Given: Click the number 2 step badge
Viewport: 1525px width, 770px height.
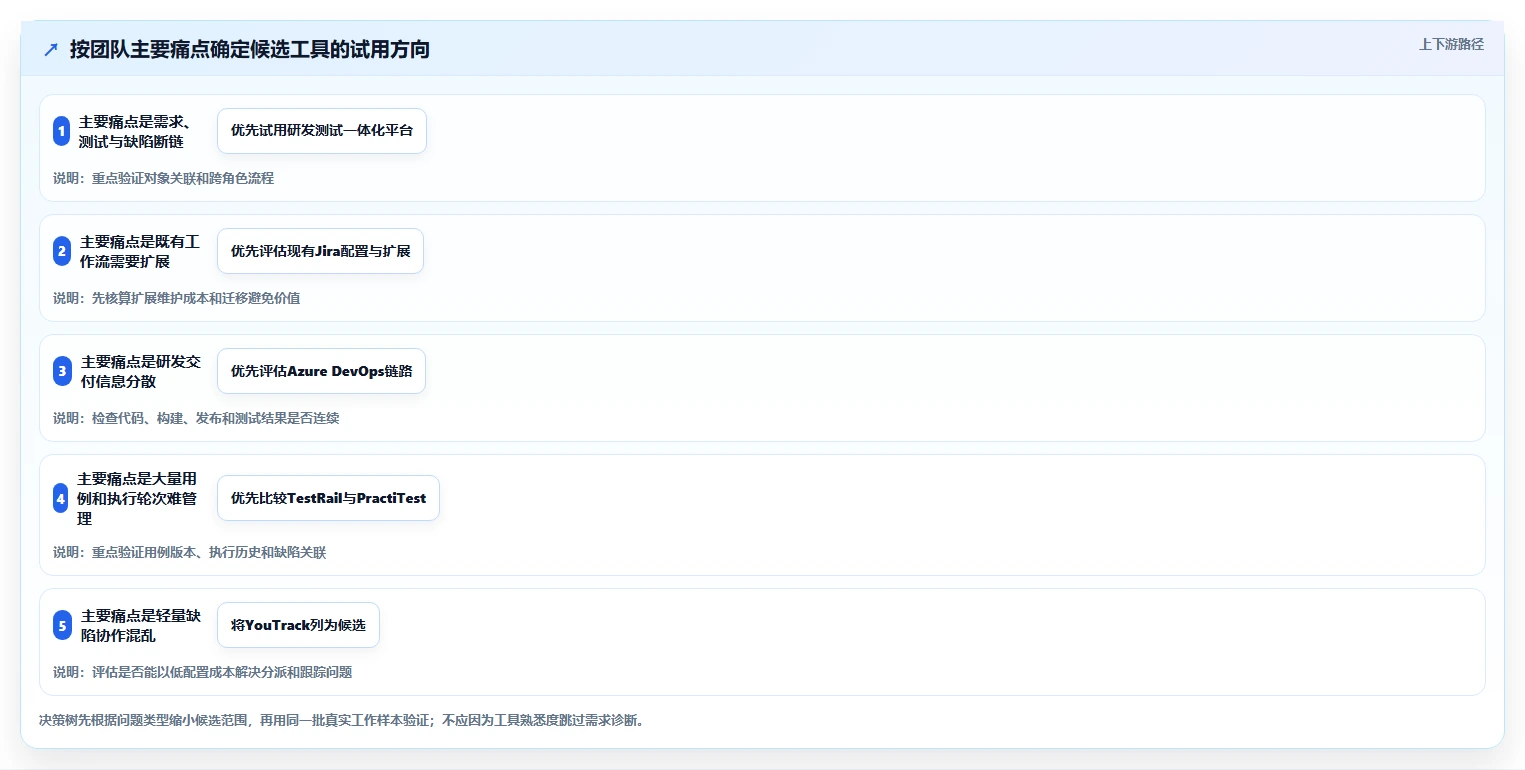Looking at the screenshot, I should 62,251.
